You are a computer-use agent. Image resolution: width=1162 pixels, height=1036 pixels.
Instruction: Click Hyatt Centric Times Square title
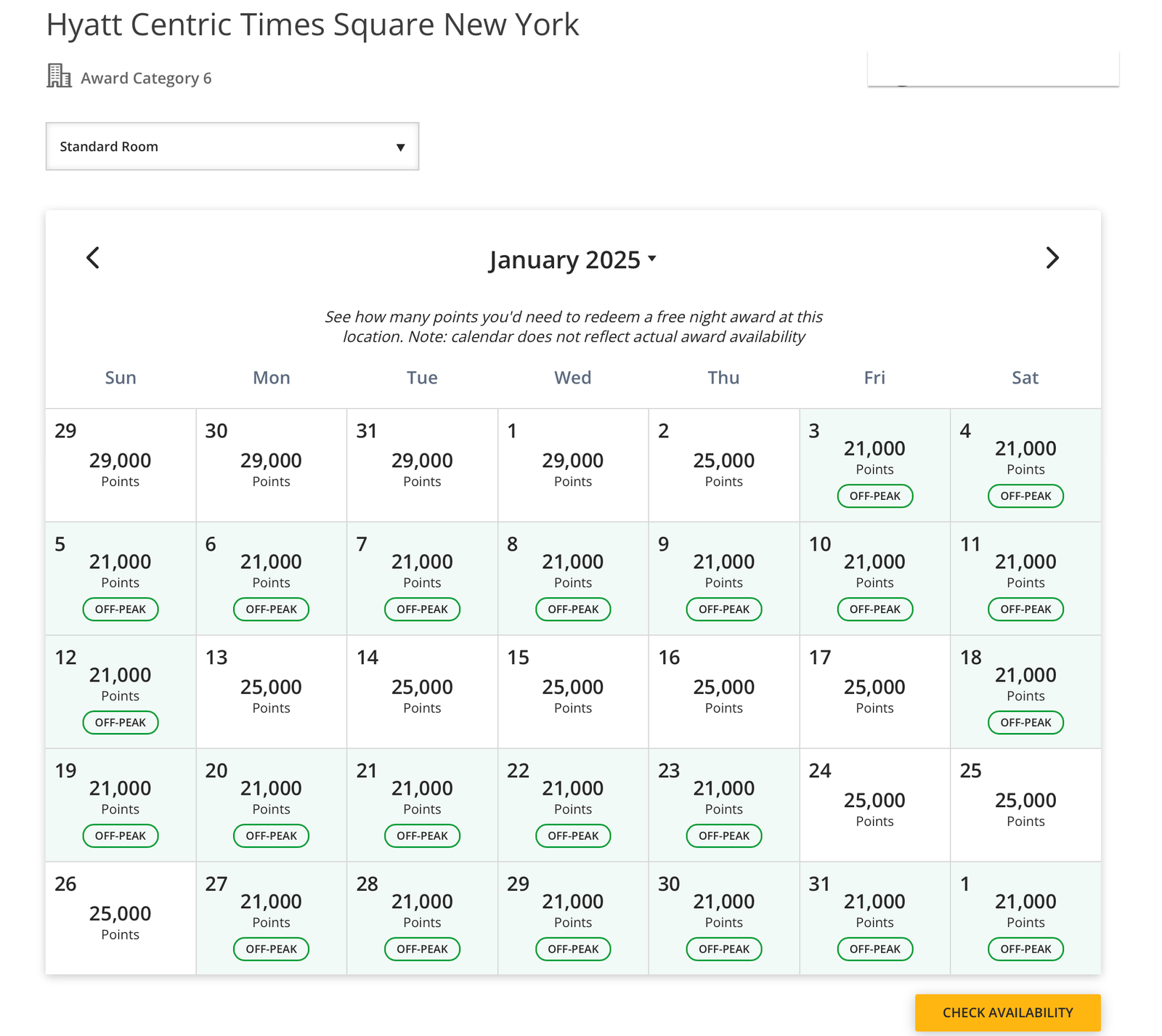pyautogui.click(x=312, y=25)
